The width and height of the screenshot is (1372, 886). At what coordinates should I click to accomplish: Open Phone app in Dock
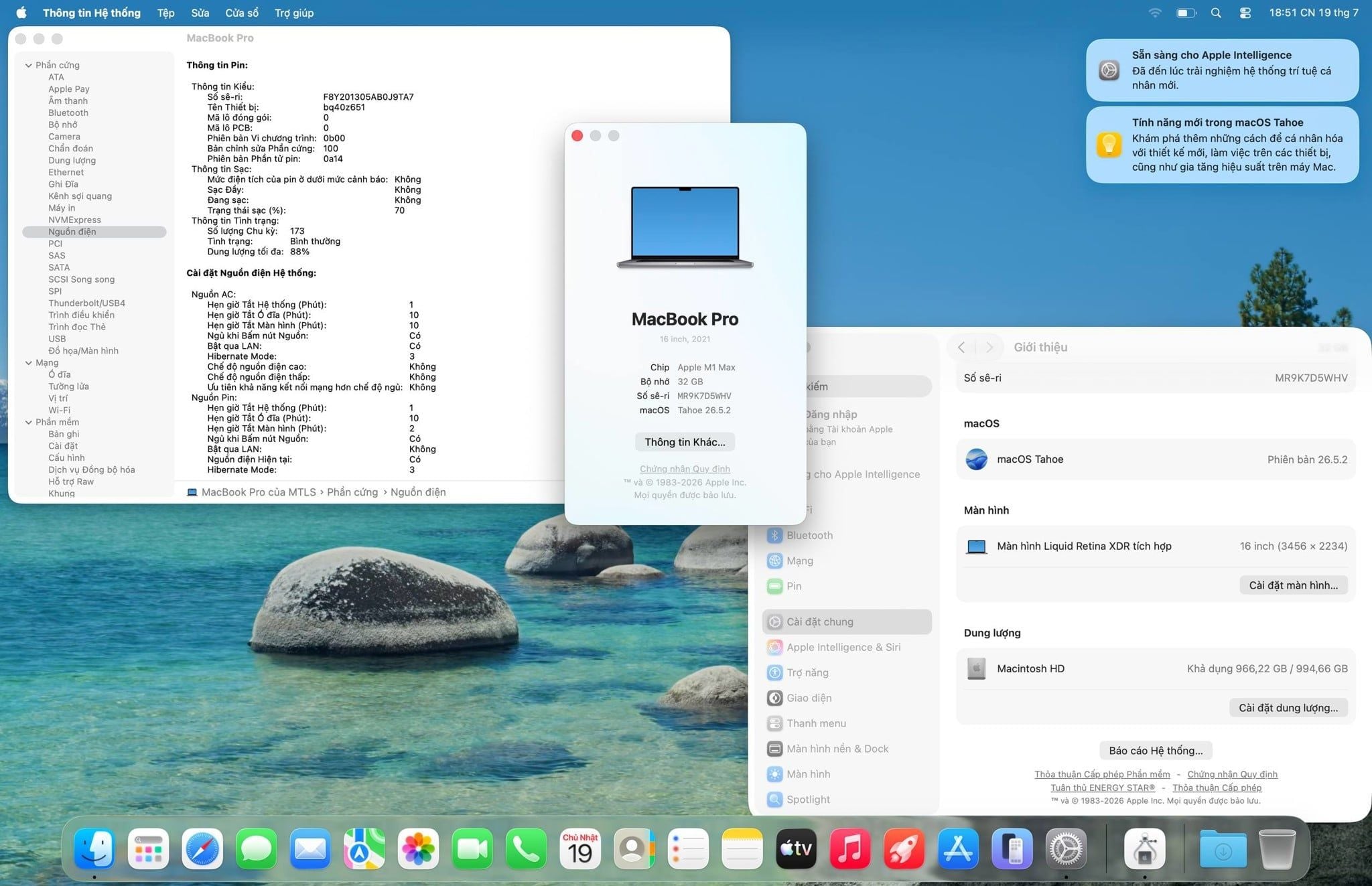(527, 849)
